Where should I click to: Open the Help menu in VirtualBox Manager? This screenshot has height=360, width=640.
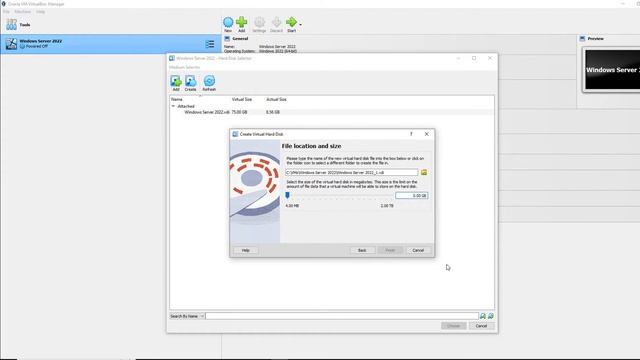40,11
